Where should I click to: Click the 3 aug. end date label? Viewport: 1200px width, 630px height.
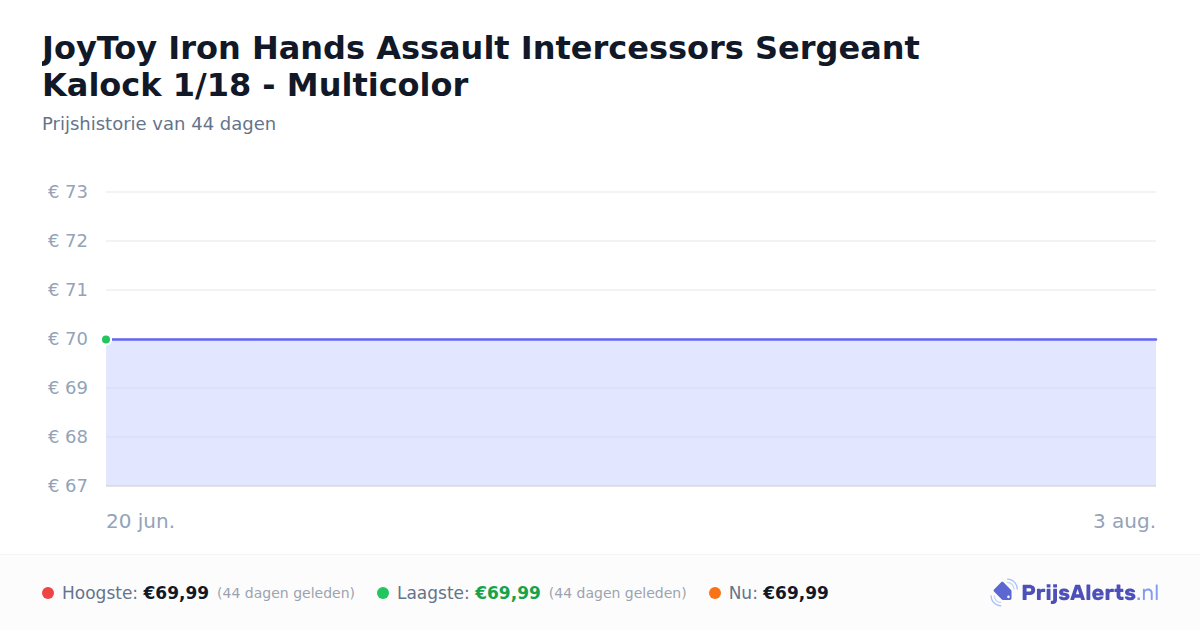click(x=1124, y=521)
